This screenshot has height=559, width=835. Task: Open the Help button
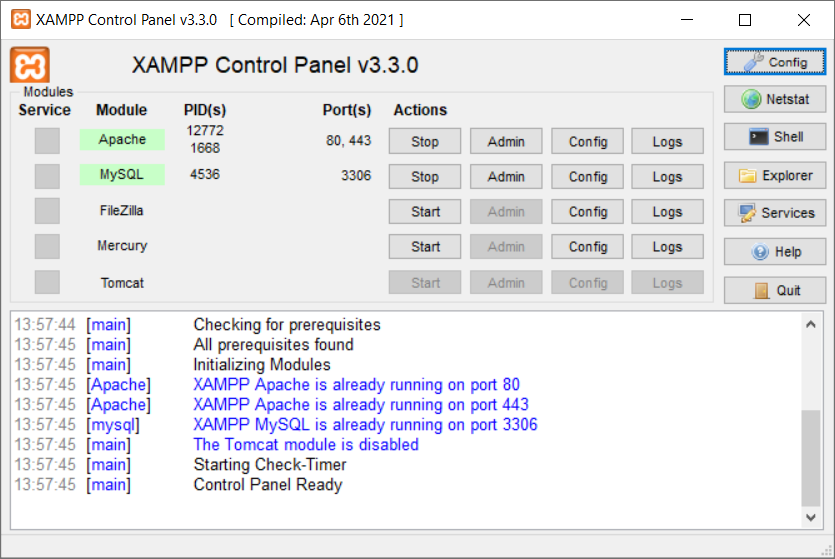tap(775, 251)
